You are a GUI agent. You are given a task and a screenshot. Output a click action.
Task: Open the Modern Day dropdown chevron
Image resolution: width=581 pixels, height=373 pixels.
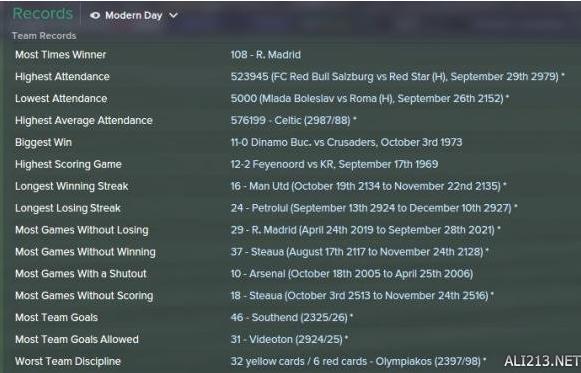point(173,16)
